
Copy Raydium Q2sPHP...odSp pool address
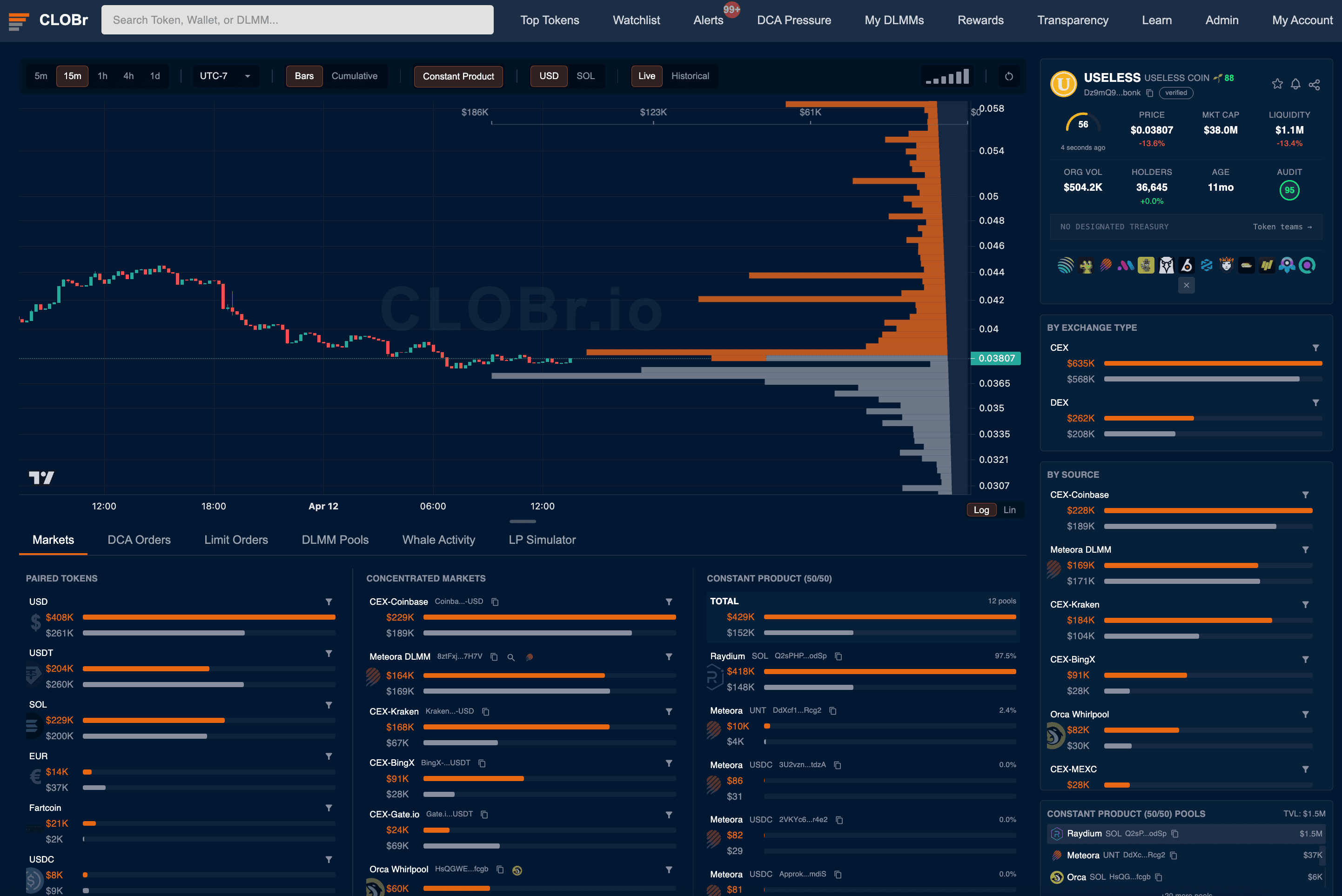[839, 656]
